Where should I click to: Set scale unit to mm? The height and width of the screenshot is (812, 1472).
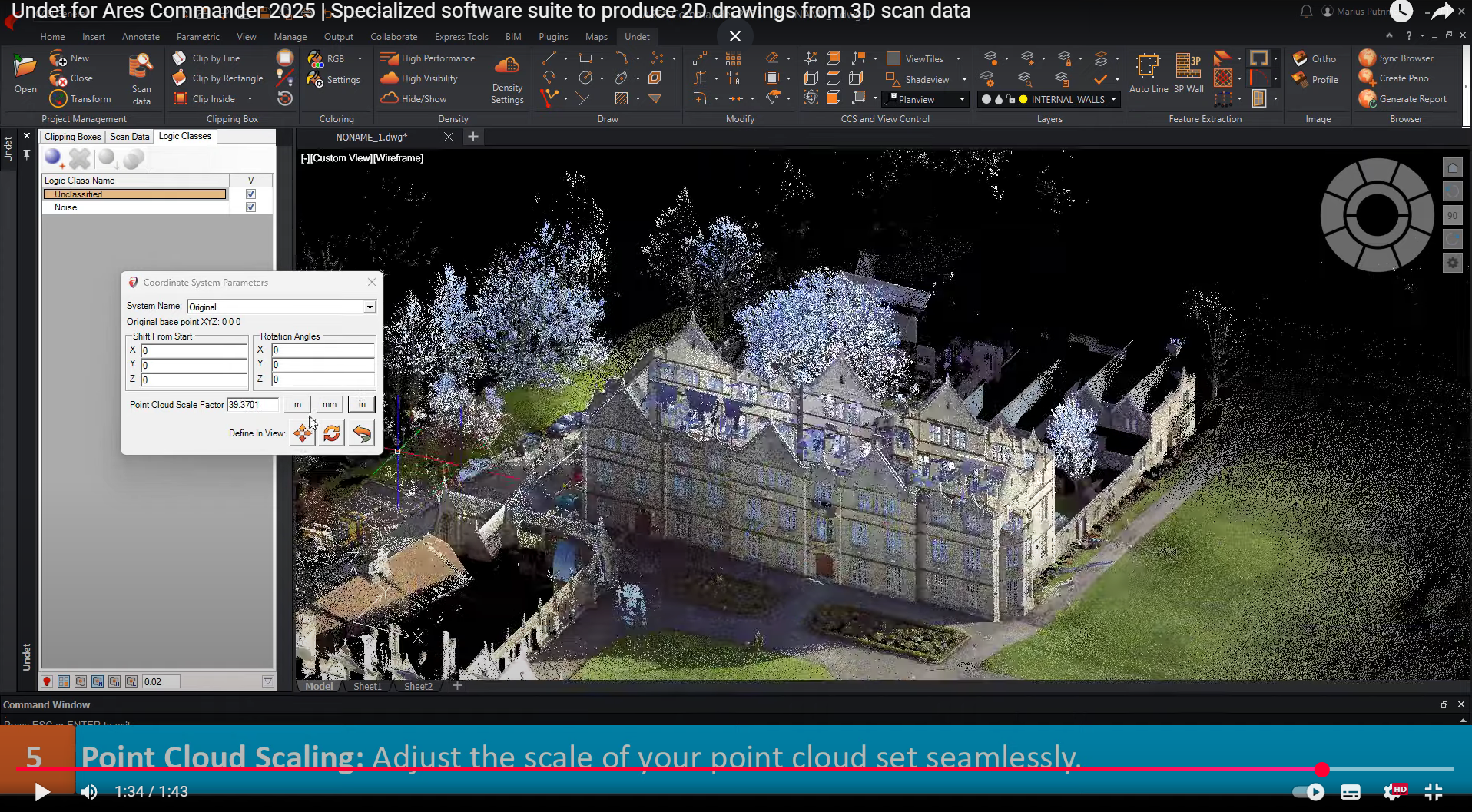(329, 404)
